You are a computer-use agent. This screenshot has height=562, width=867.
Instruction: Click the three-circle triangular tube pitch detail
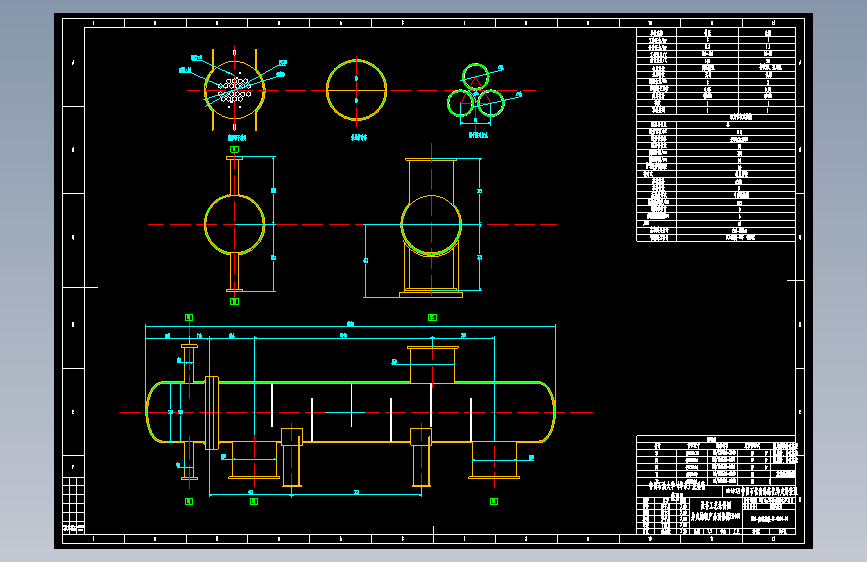click(x=476, y=91)
